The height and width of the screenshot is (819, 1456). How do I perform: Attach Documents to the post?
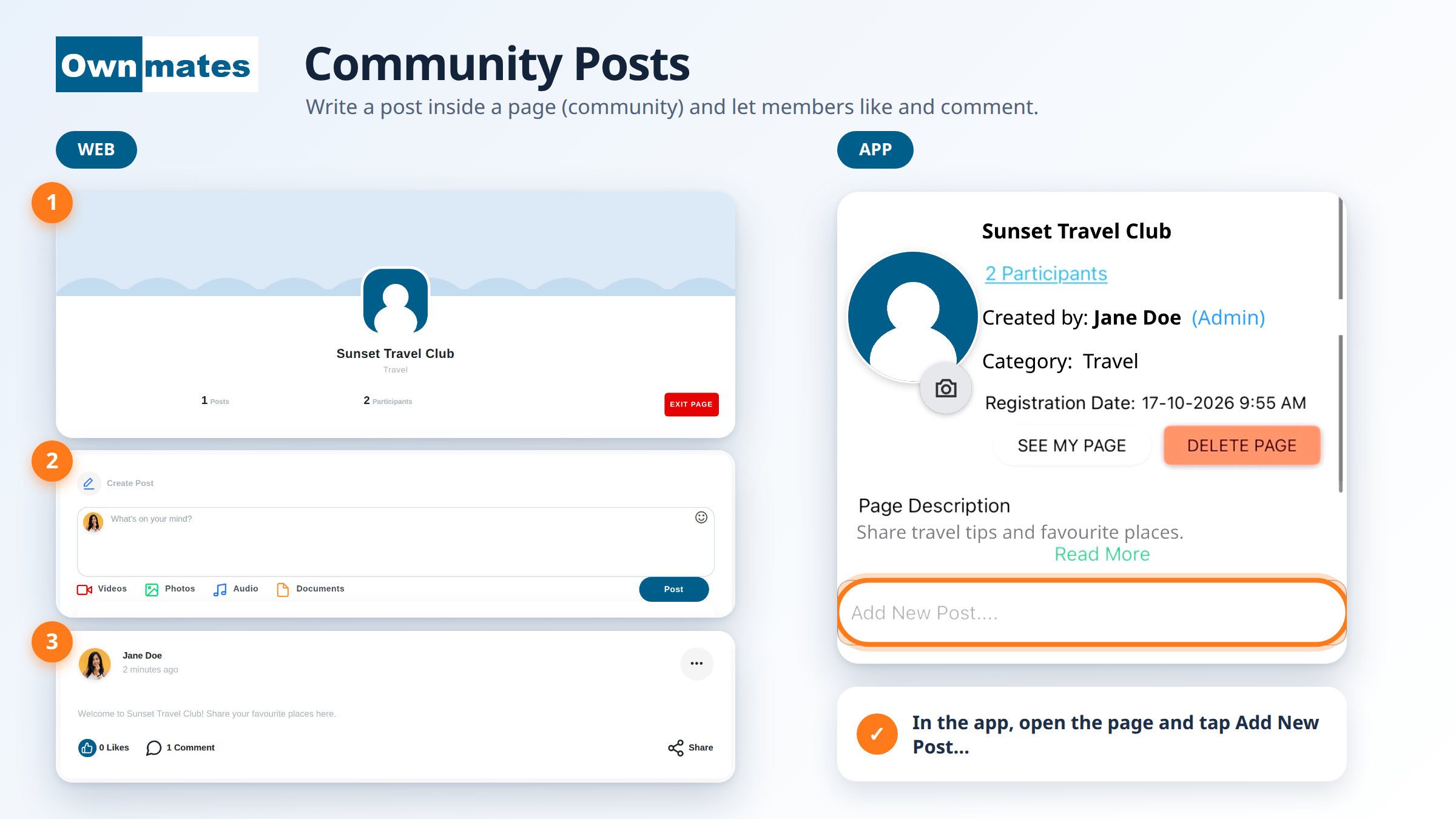point(310,589)
